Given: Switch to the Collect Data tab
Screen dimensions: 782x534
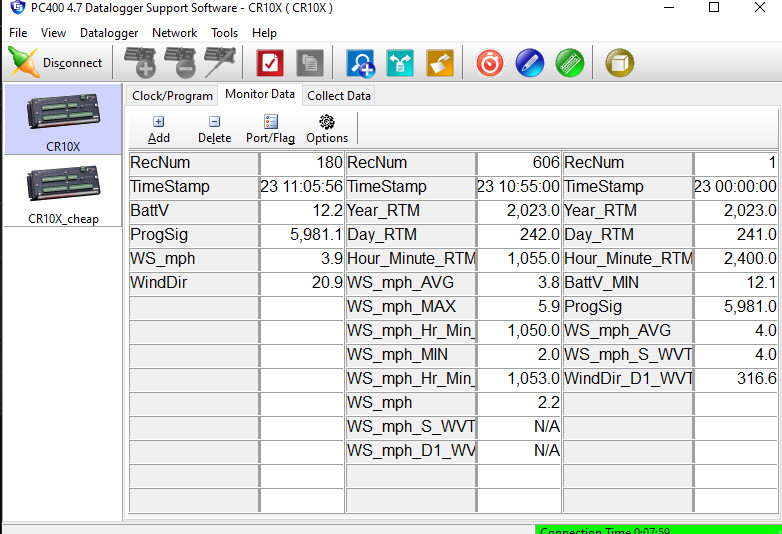Looking at the screenshot, I should [339, 96].
